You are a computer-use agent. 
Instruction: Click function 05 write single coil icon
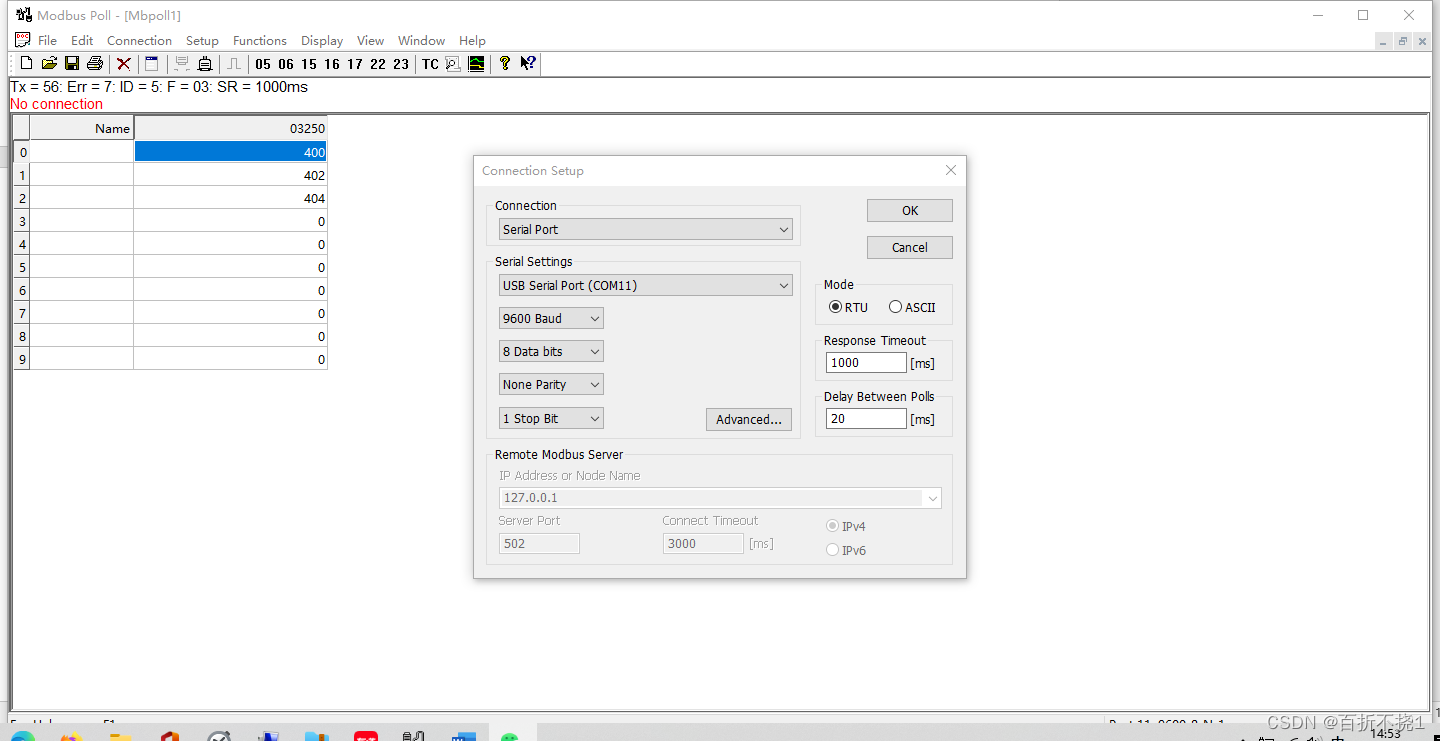coord(263,63)
